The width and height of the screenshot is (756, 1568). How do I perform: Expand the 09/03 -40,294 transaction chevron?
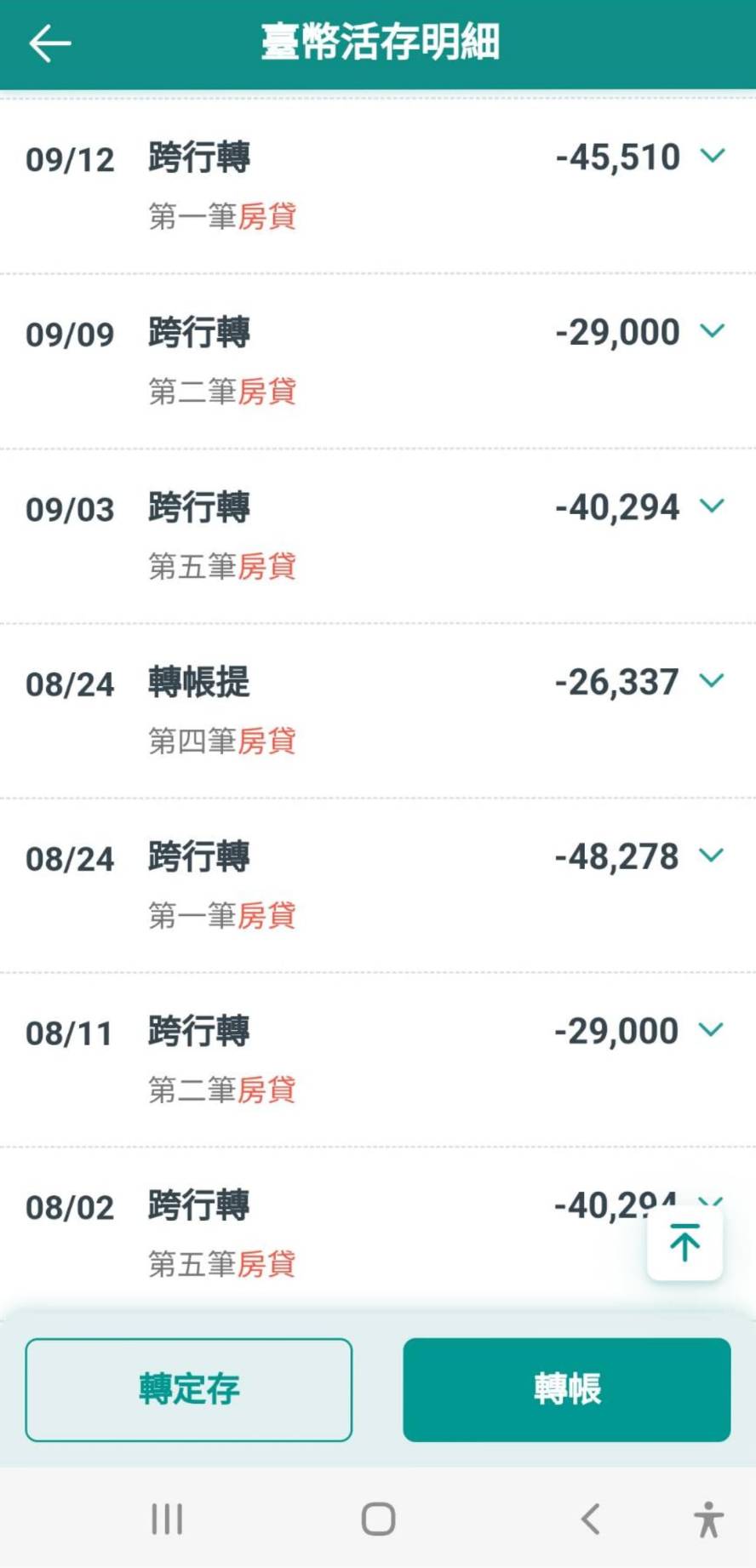coord(712,505)
